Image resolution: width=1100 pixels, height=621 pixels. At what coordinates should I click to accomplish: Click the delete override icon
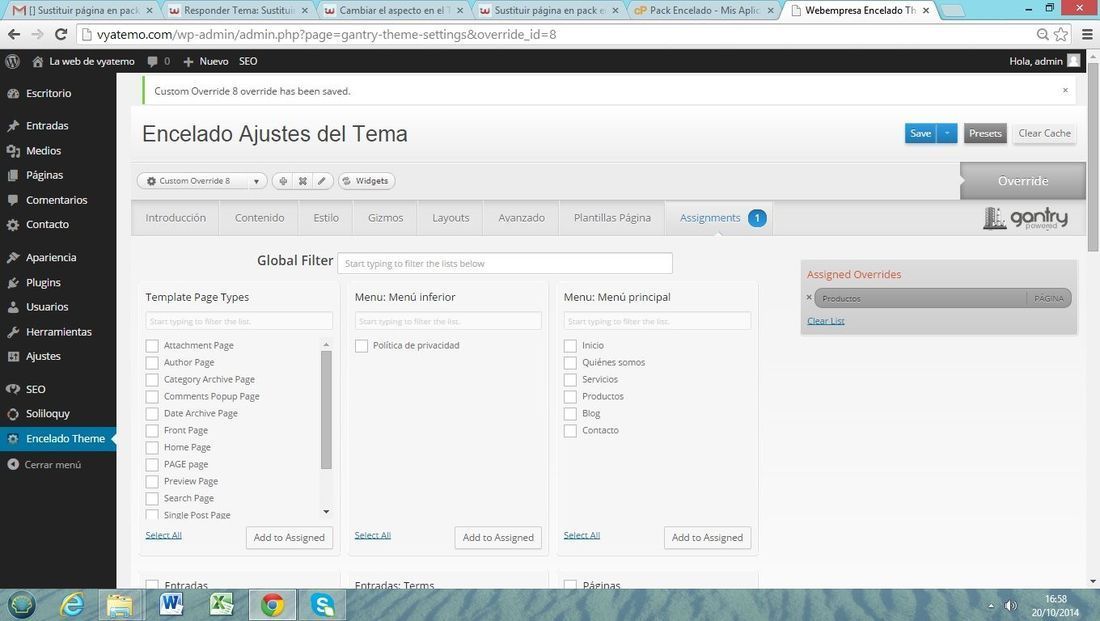(302, 181)
